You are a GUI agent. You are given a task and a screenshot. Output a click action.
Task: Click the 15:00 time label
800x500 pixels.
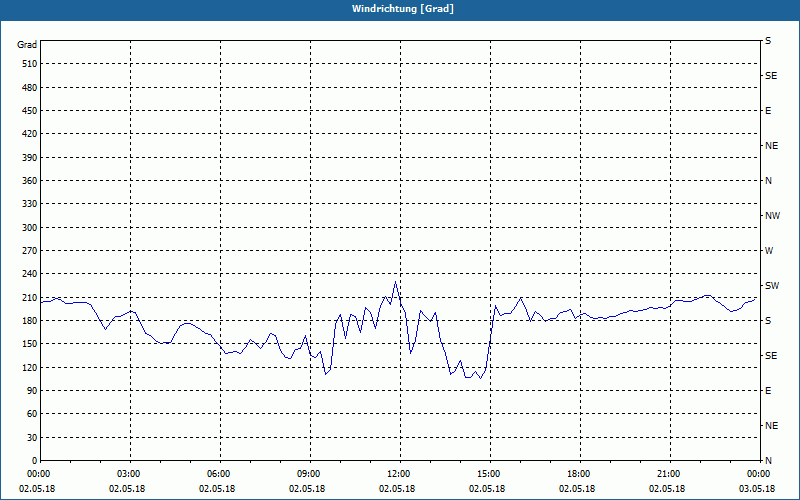pyautogui.click(x=490, y=473)
